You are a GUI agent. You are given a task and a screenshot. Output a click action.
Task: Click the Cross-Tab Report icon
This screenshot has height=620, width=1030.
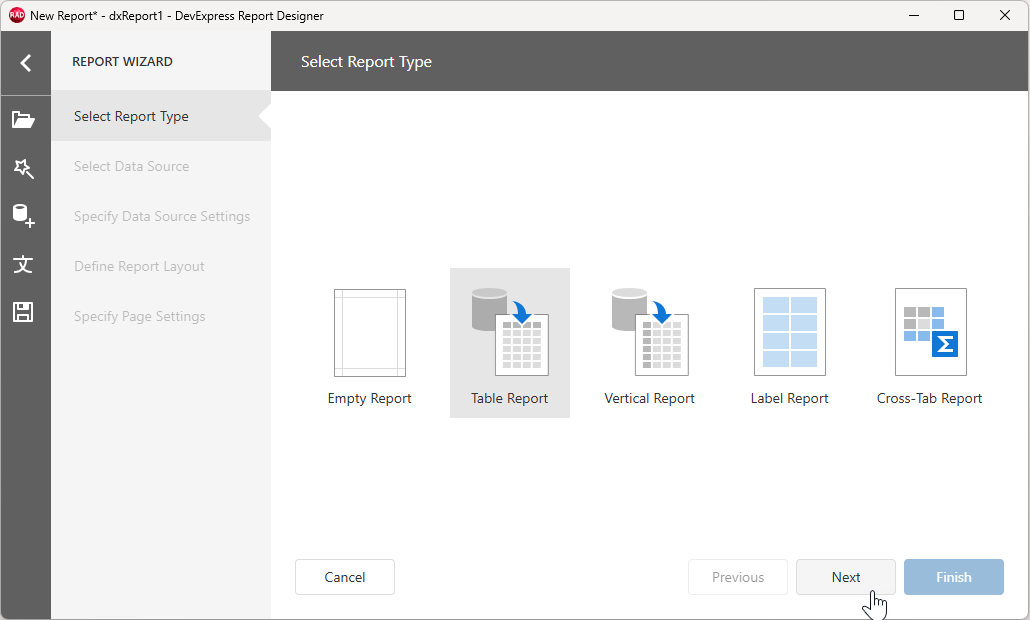pos(930,332)
